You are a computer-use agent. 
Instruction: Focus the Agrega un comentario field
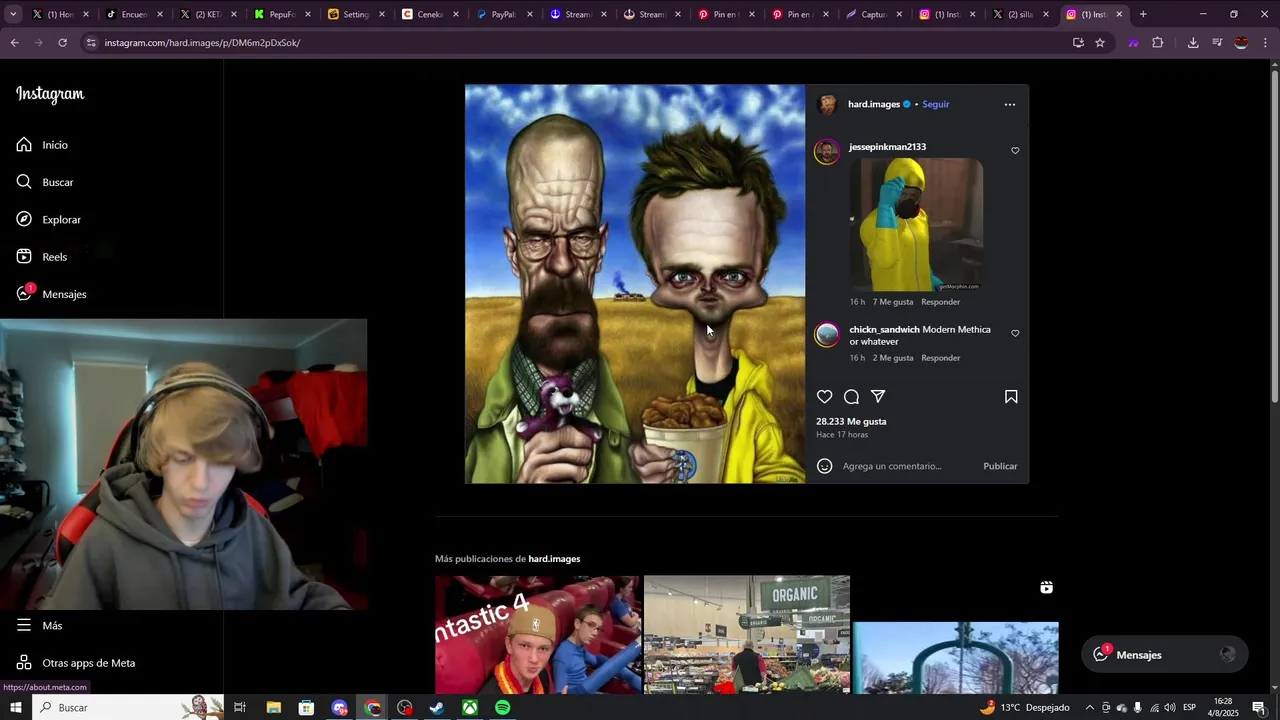click(x=906, y=466)
